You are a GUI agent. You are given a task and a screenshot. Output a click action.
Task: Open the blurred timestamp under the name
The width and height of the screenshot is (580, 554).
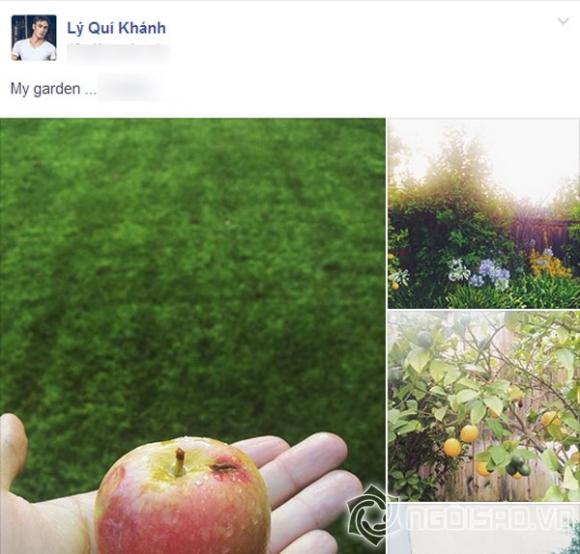click(x=118, y=51)
